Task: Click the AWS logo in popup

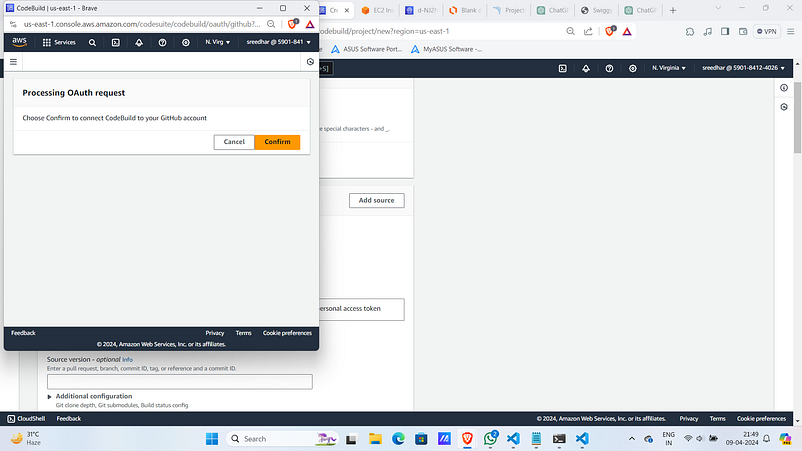Action: [x=19, y=42]
